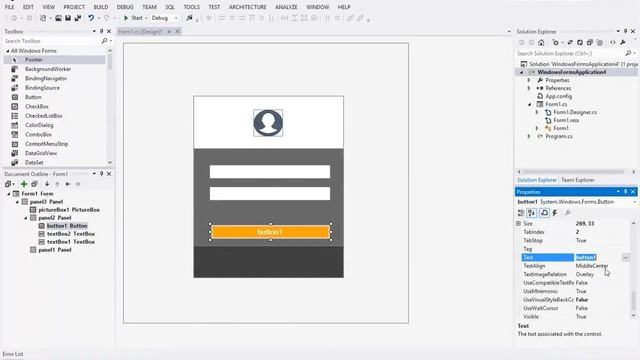
Task: Switch to the Solution Explorer tab
Action: (x=537, y=180)
